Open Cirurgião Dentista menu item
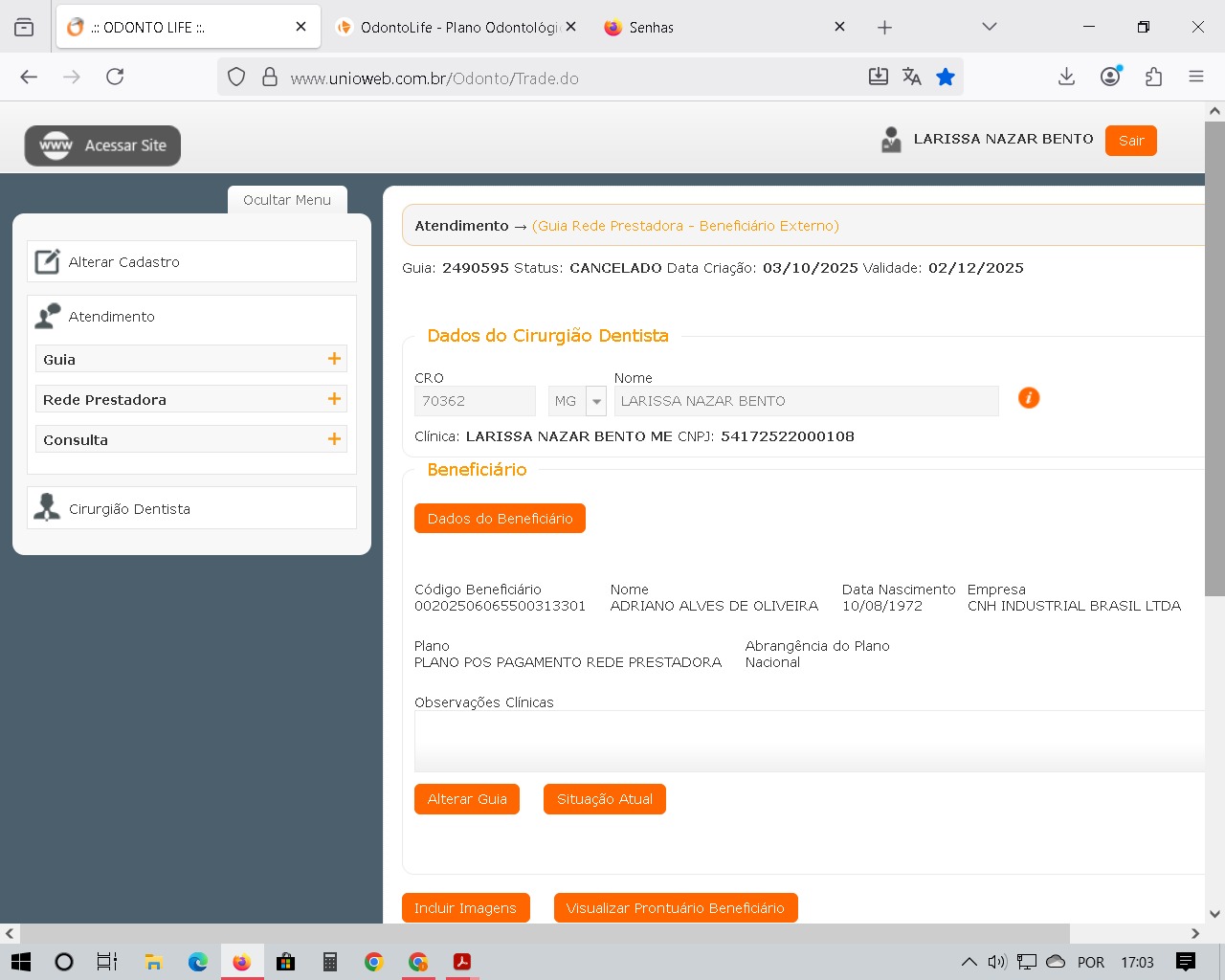The image size is (1225, 980). coord(129,509)
